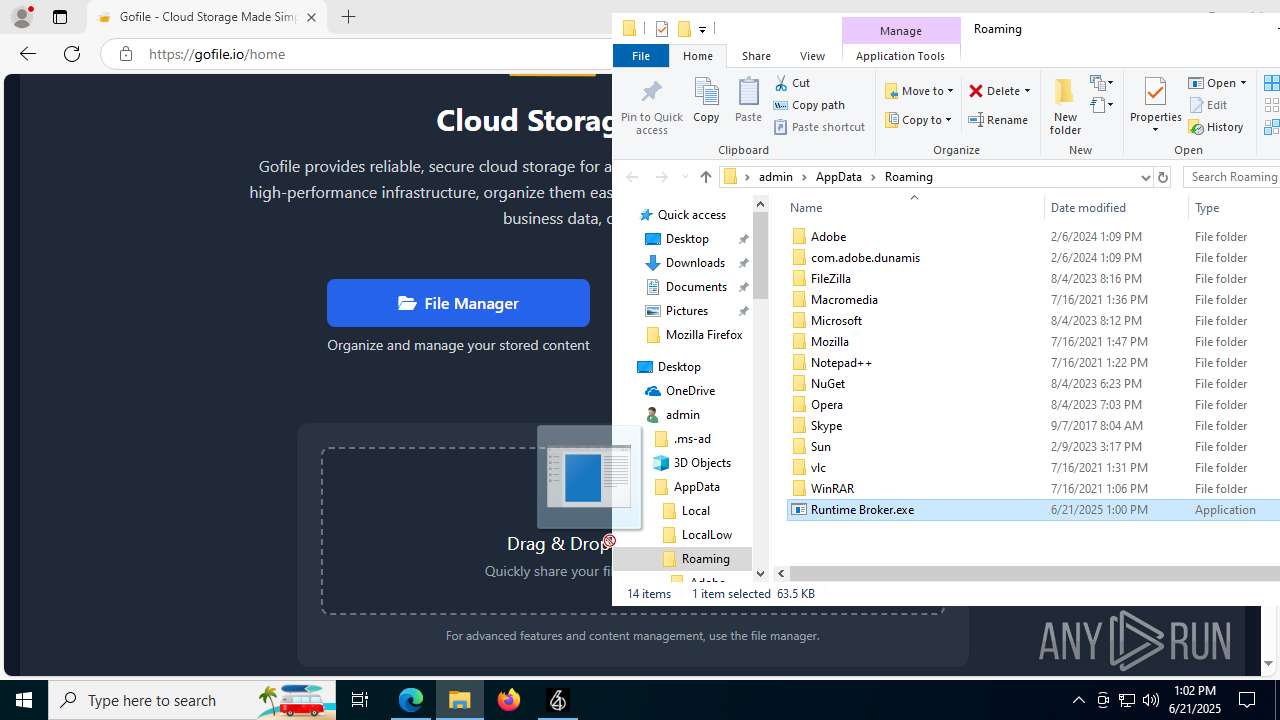Open the Delete dropdown arrow
Viewport: 1280px width, 720px height.
pos(1027,91)
